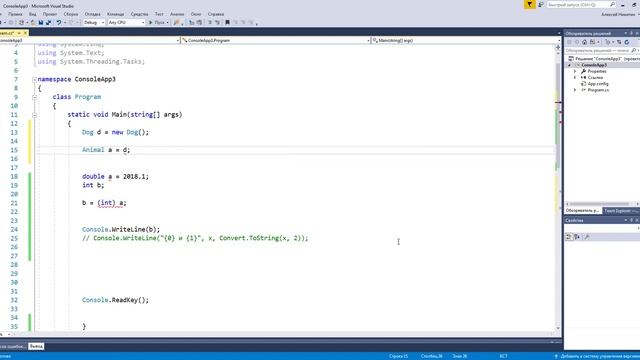
Task: Click the Alphabetical sort icon in Properties
Action: (577, 237)
